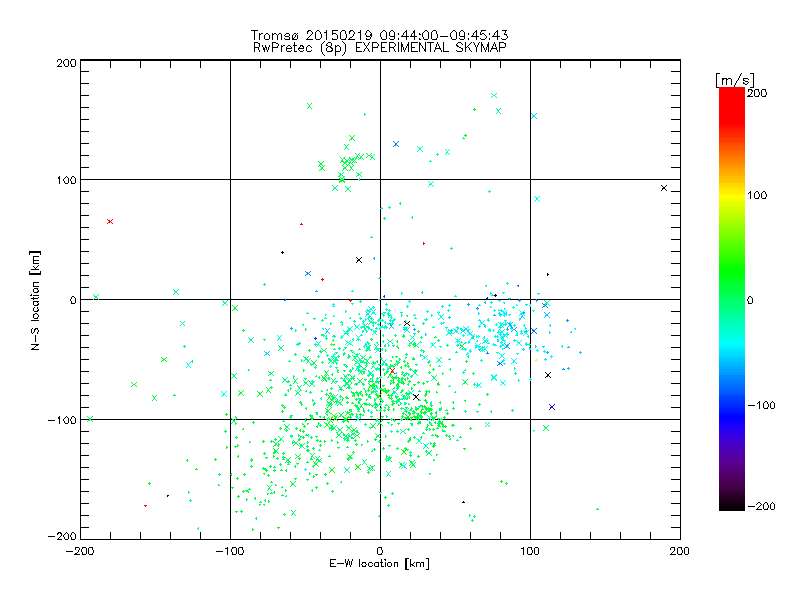The image size is (800, 600).
Task: Click the x-axis tick label '100'
Action: (x=530, y=551)
